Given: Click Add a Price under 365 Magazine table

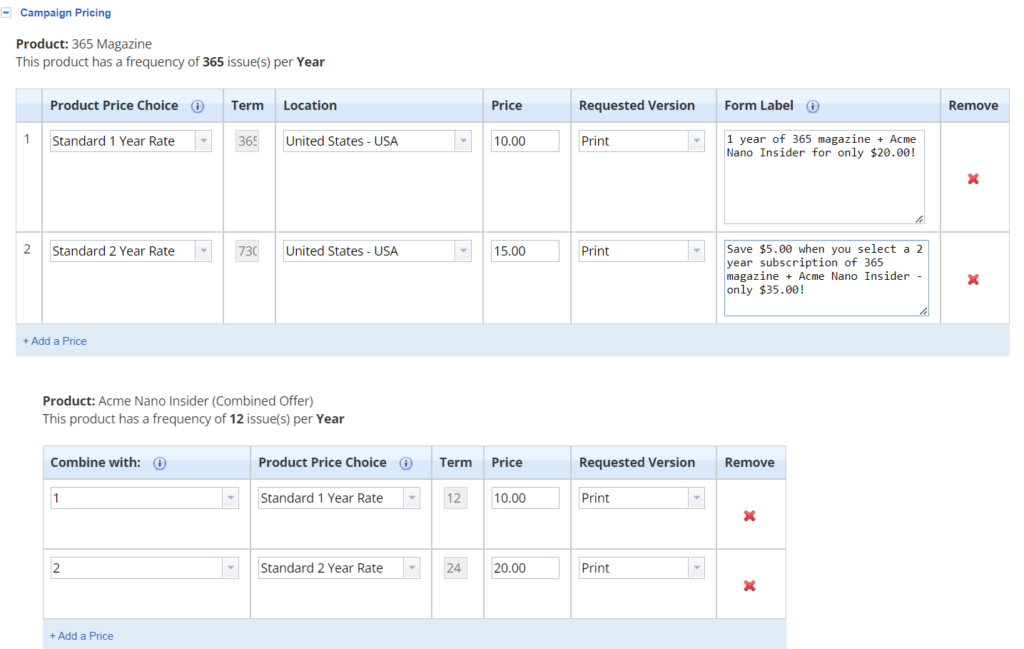Looking at the screenshot, I should click(55, 341).
